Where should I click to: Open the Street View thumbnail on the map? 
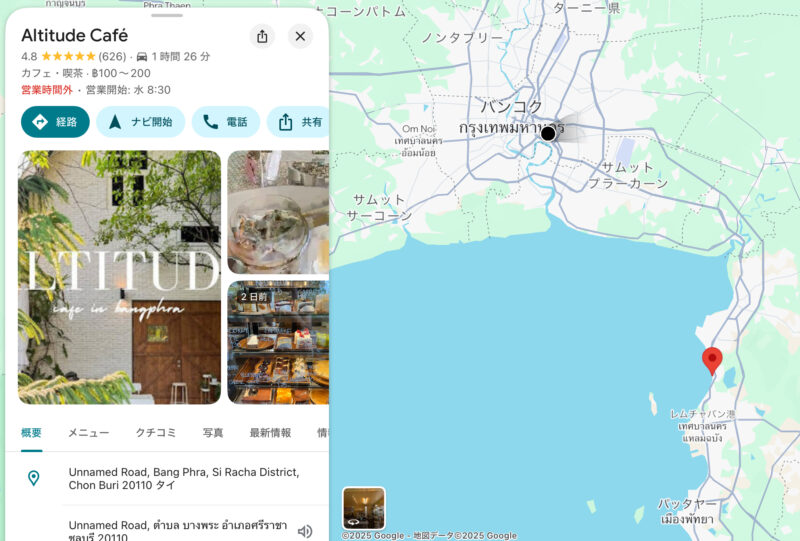click(x=364, y=508)
